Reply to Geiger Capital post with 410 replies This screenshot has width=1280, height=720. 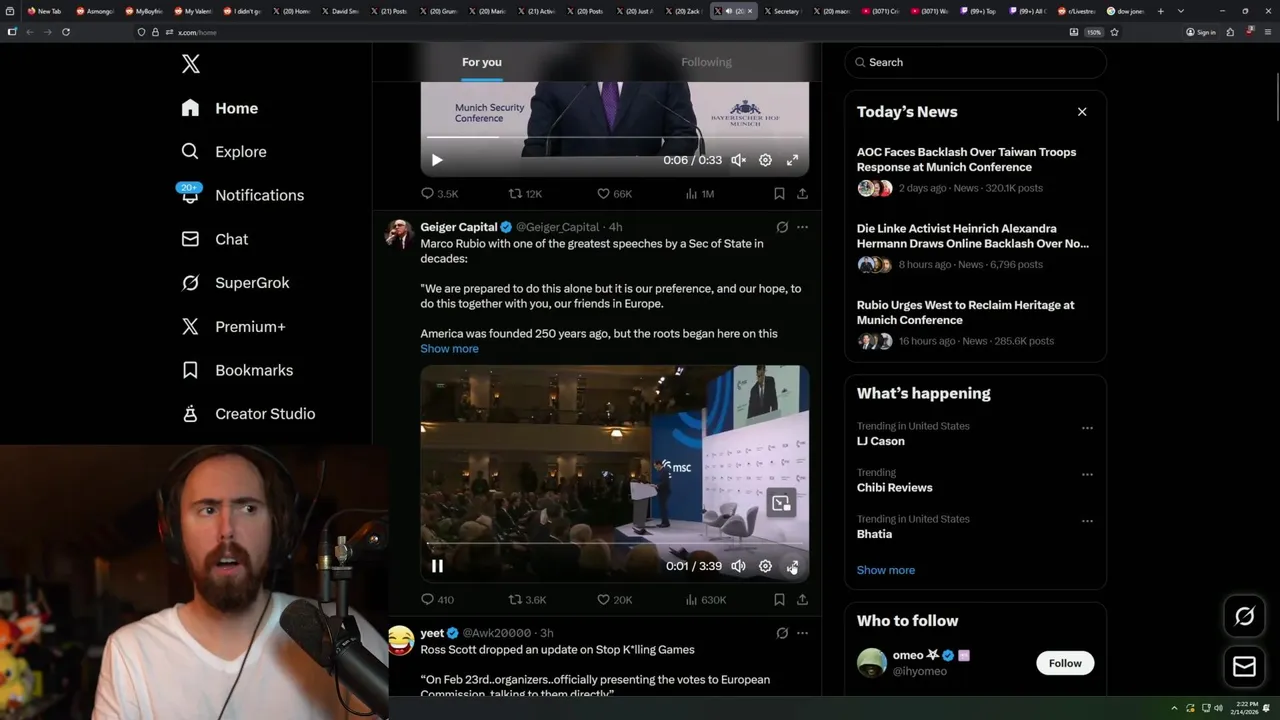pos(437,600)
